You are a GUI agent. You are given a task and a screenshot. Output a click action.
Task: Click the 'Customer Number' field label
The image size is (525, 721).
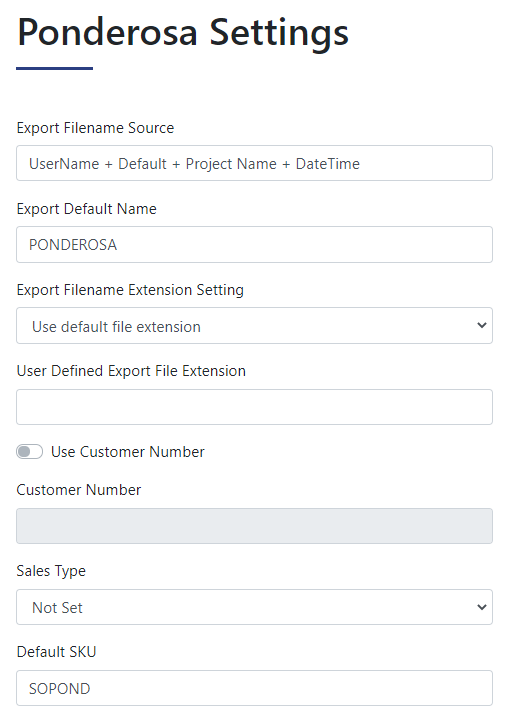[x=79, y=490]
